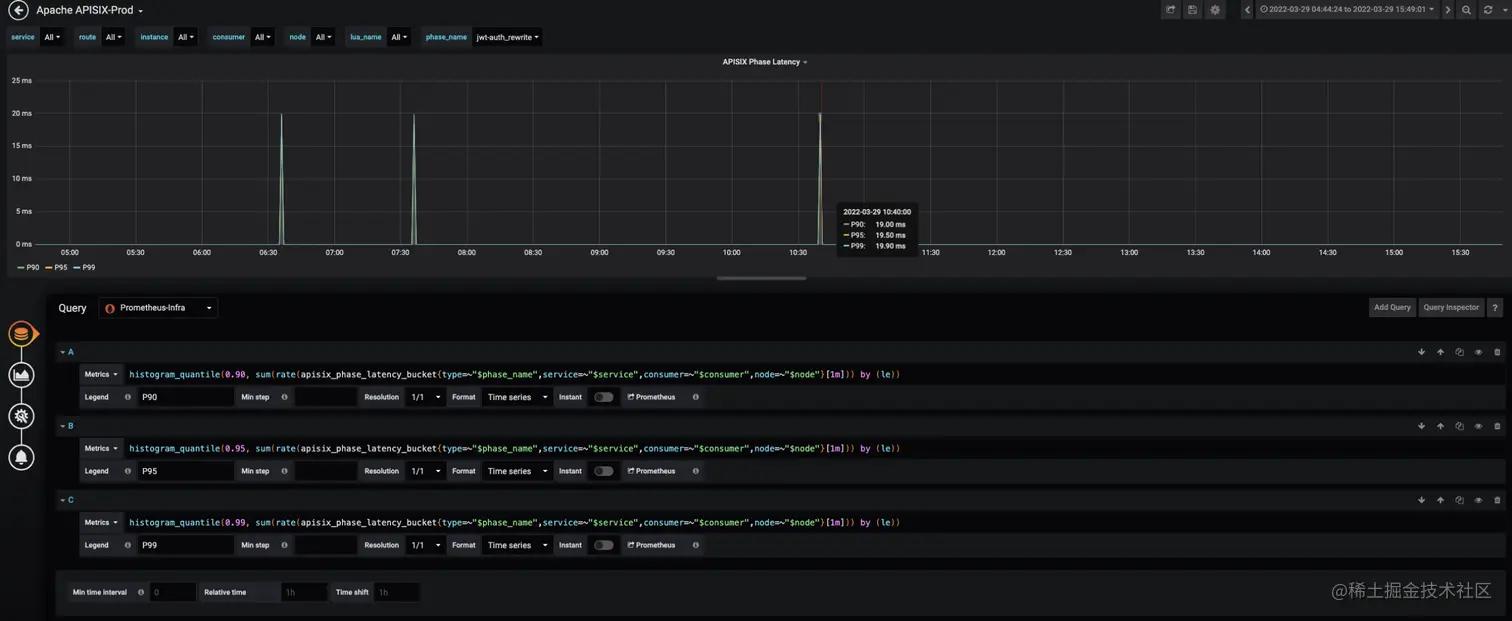Show Min step info icon for query B

284,471
